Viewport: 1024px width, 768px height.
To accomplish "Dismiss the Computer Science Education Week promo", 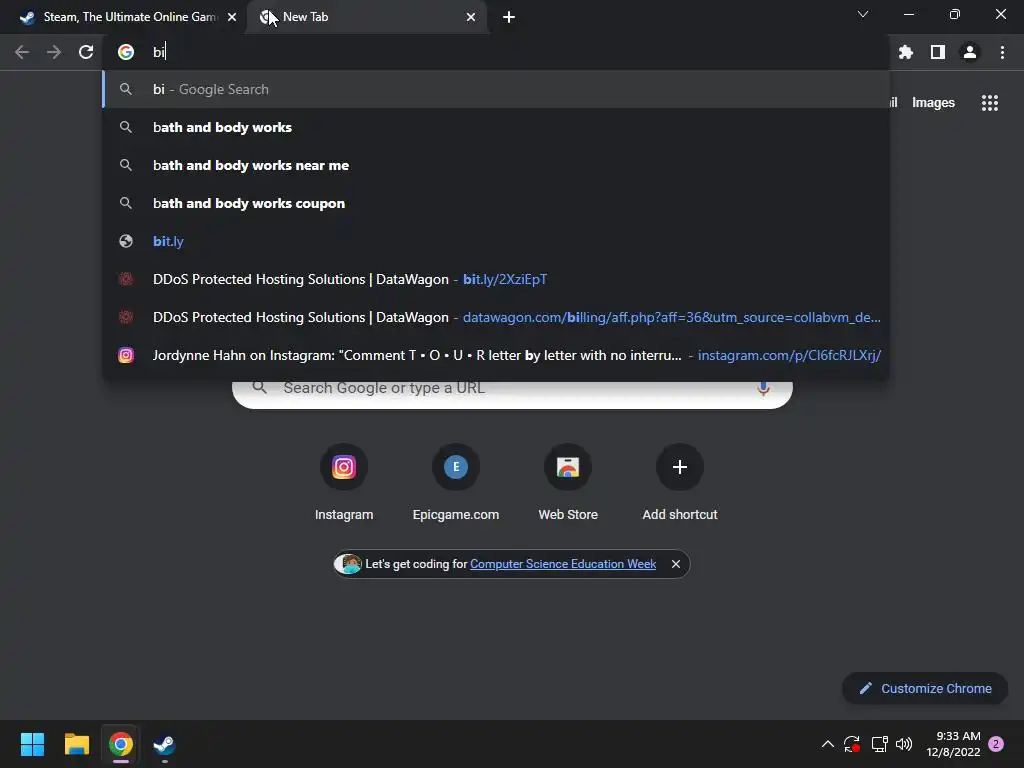I will 676,564.
